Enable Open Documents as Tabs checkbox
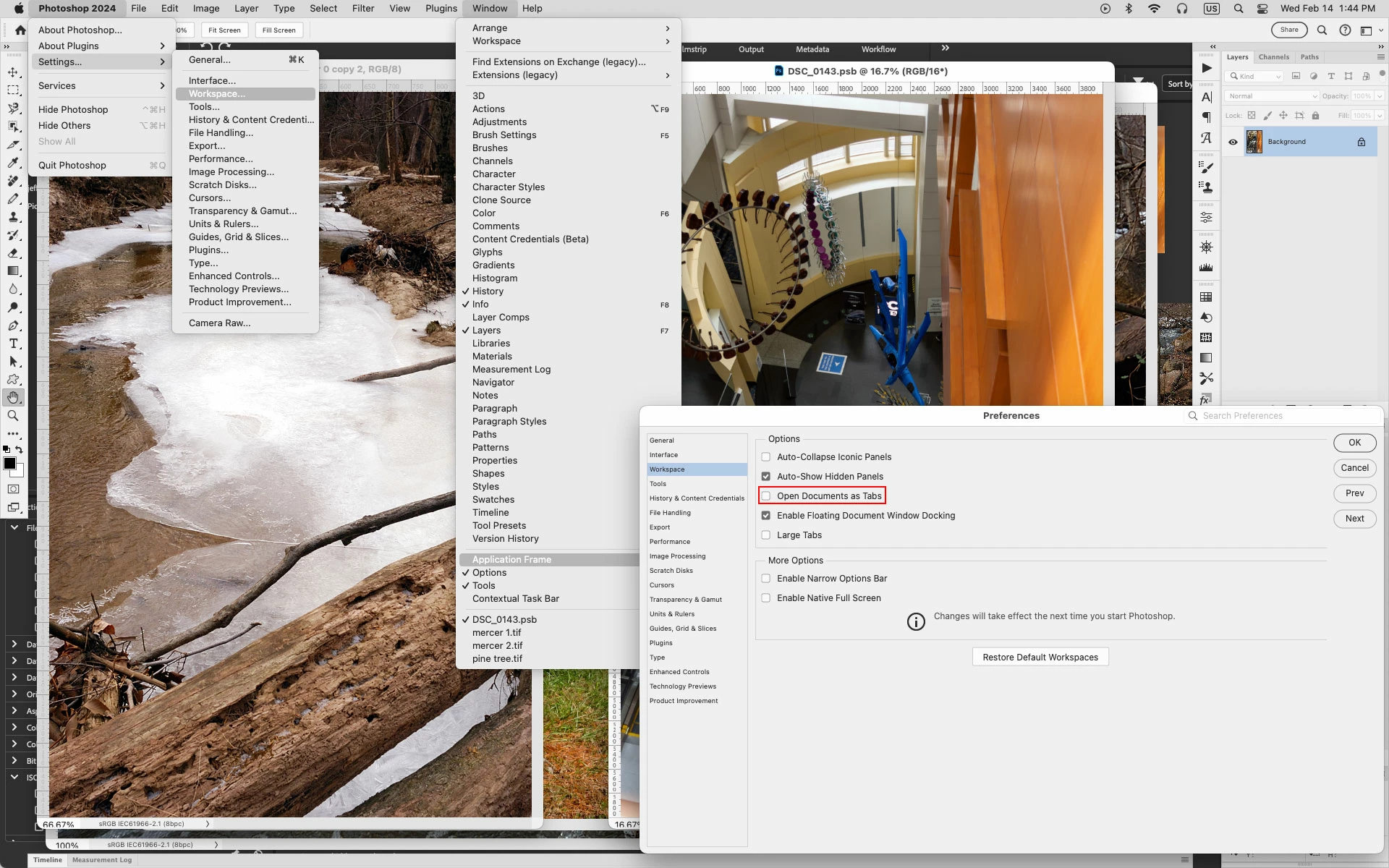Viewport: 1389px width, 868px height. point(766,496)
